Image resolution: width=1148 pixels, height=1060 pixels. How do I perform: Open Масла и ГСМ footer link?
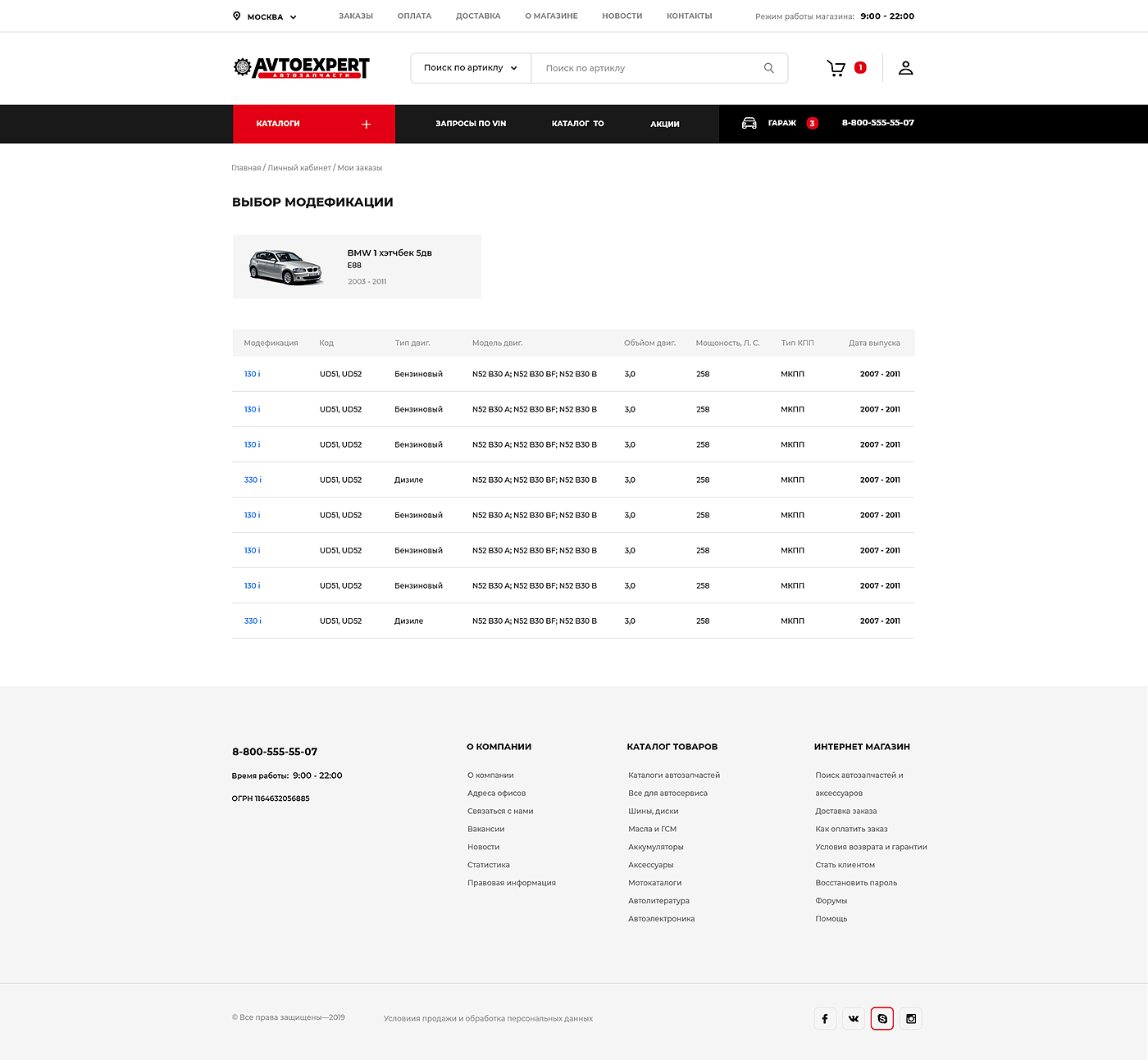click(x=653, y=830)
